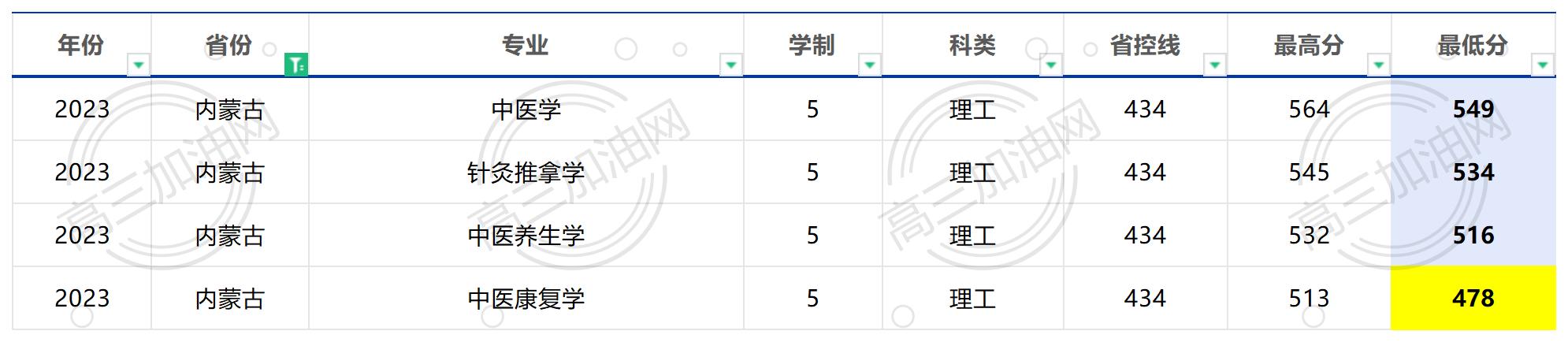The height and width of the screenshot is (342, 1568).
Task: Select the 549 lowest score cell
Action: coord(1473,109)
